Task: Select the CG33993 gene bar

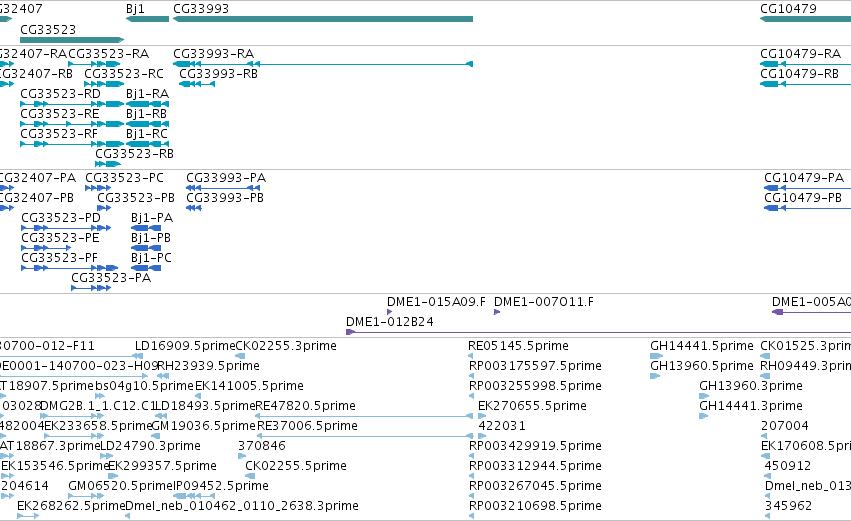Action: tap(323, 19)
